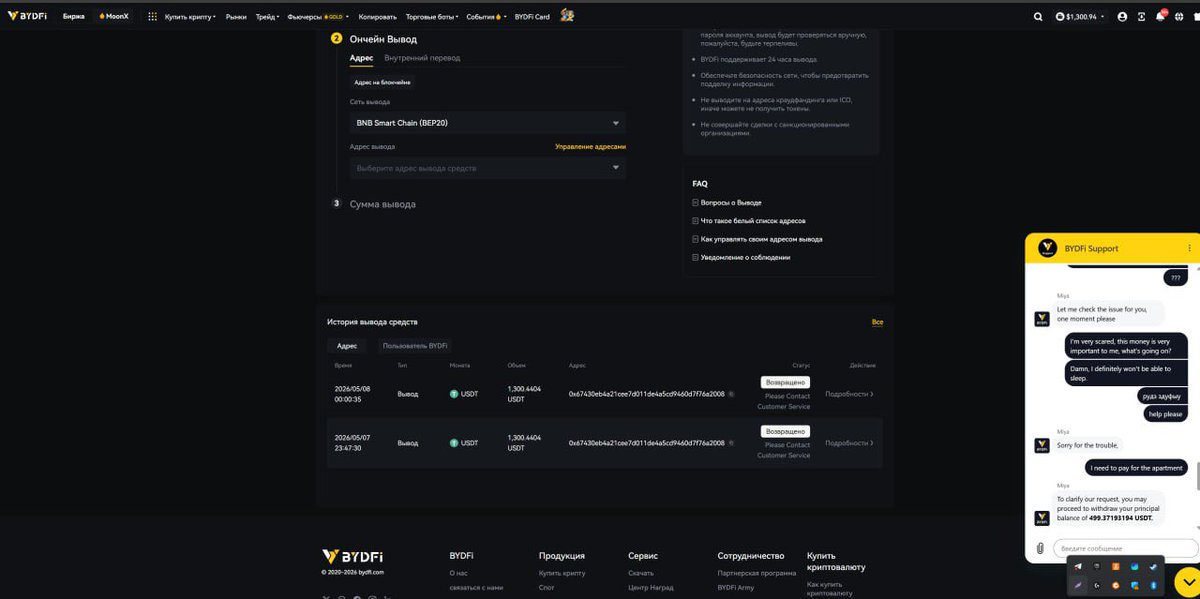Click icon beside Как управлять своим адресом вывода
Image resolution: width=1200 pixels, height=599 pixels.
click(x=696, y=239)
